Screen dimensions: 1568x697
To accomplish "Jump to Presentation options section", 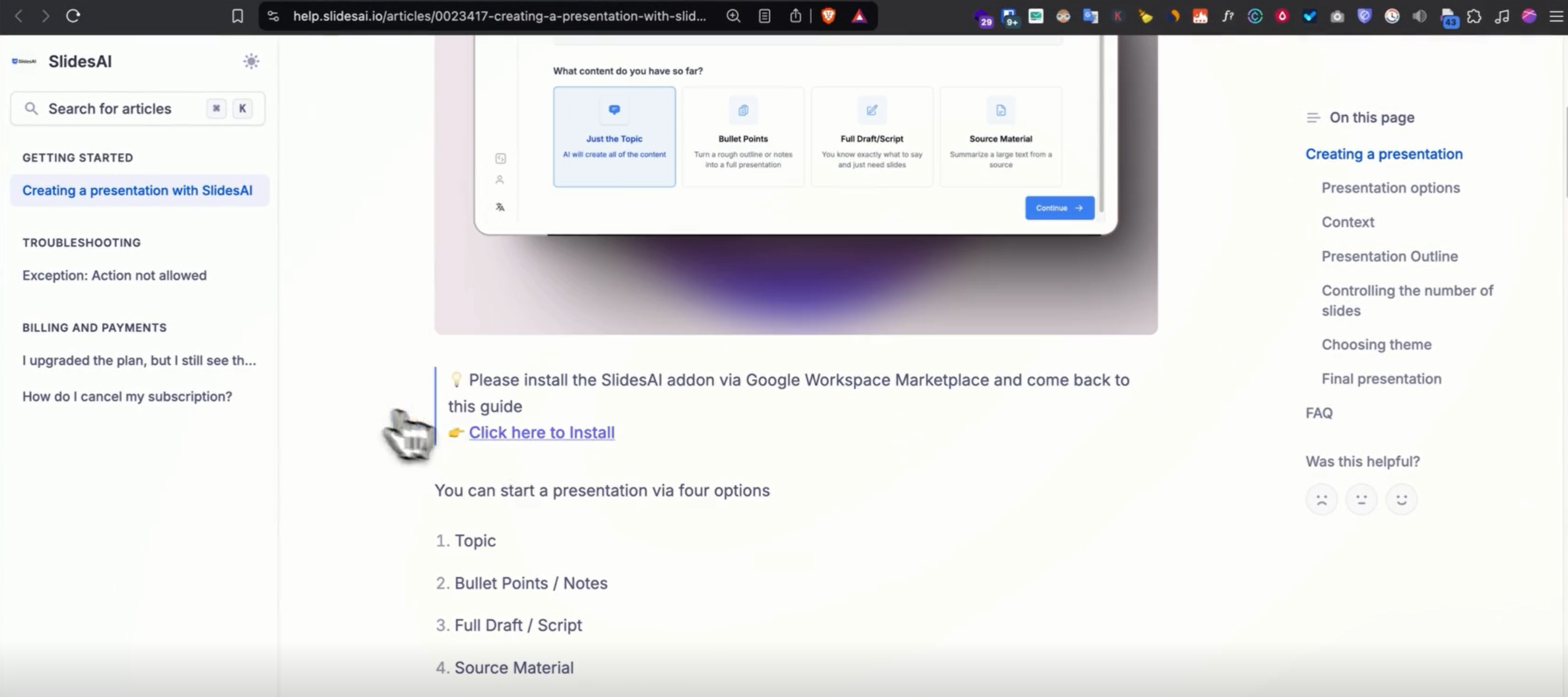I will coord(1390,188).
